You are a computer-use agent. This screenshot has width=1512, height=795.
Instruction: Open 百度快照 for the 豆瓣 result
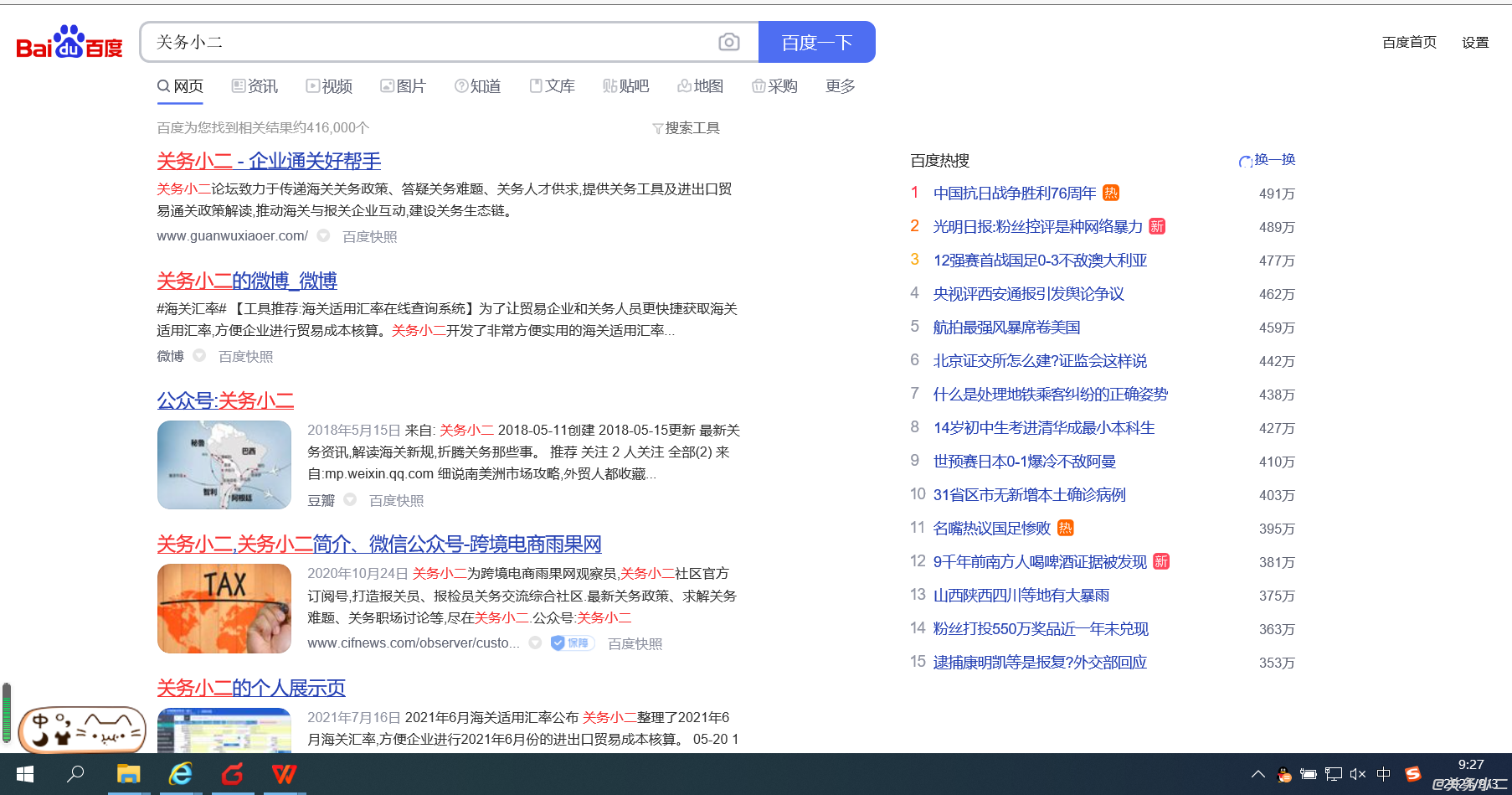point(396,501)
